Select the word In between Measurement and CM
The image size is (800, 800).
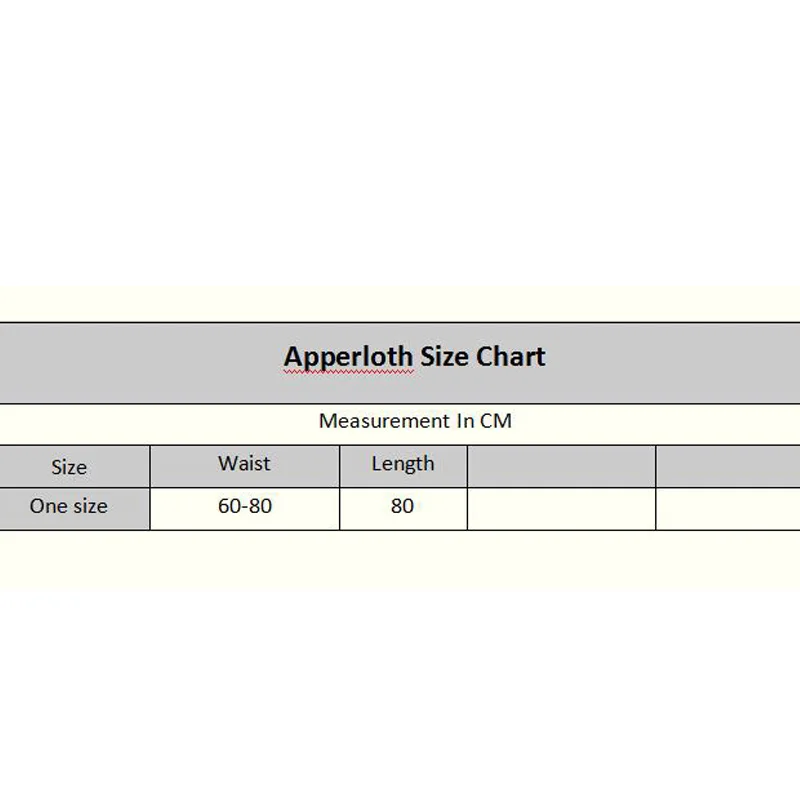[x=465, y=421]
